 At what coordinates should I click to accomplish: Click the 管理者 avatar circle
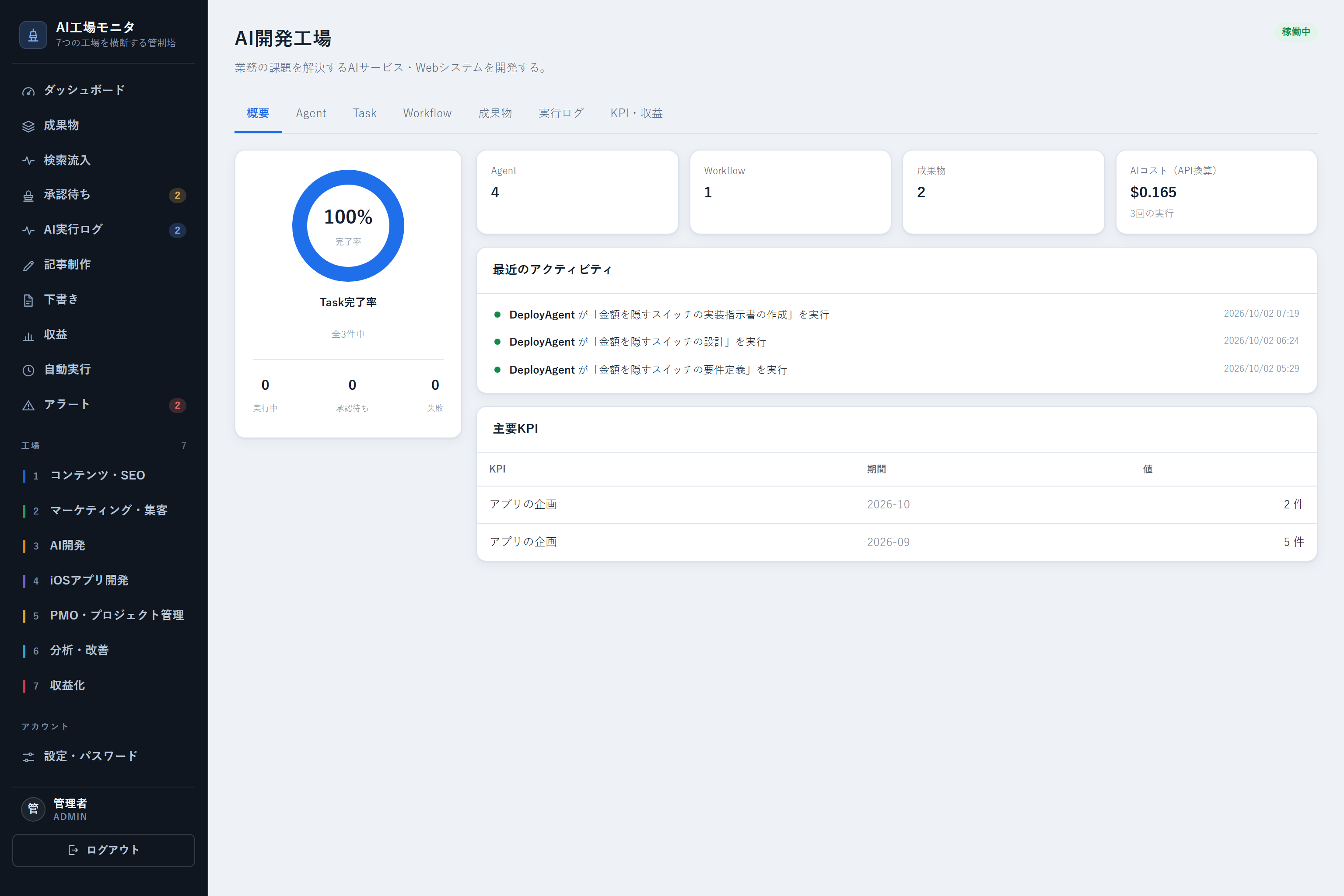coord(33,809)
